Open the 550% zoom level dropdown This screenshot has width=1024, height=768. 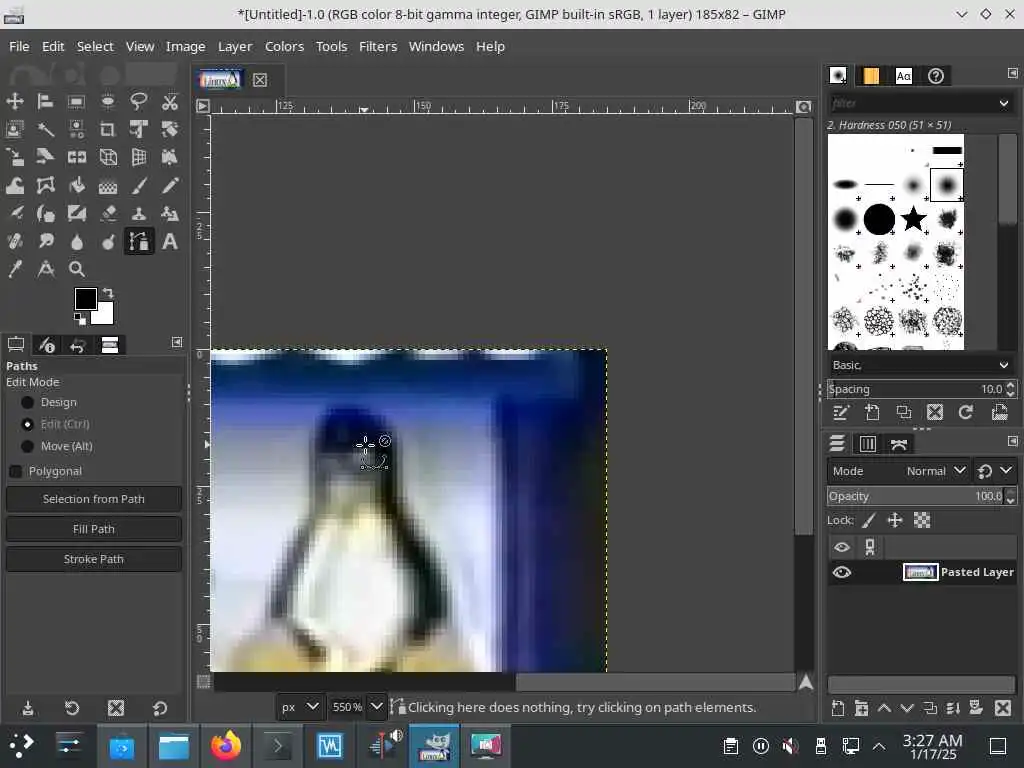tap(376, 707)
